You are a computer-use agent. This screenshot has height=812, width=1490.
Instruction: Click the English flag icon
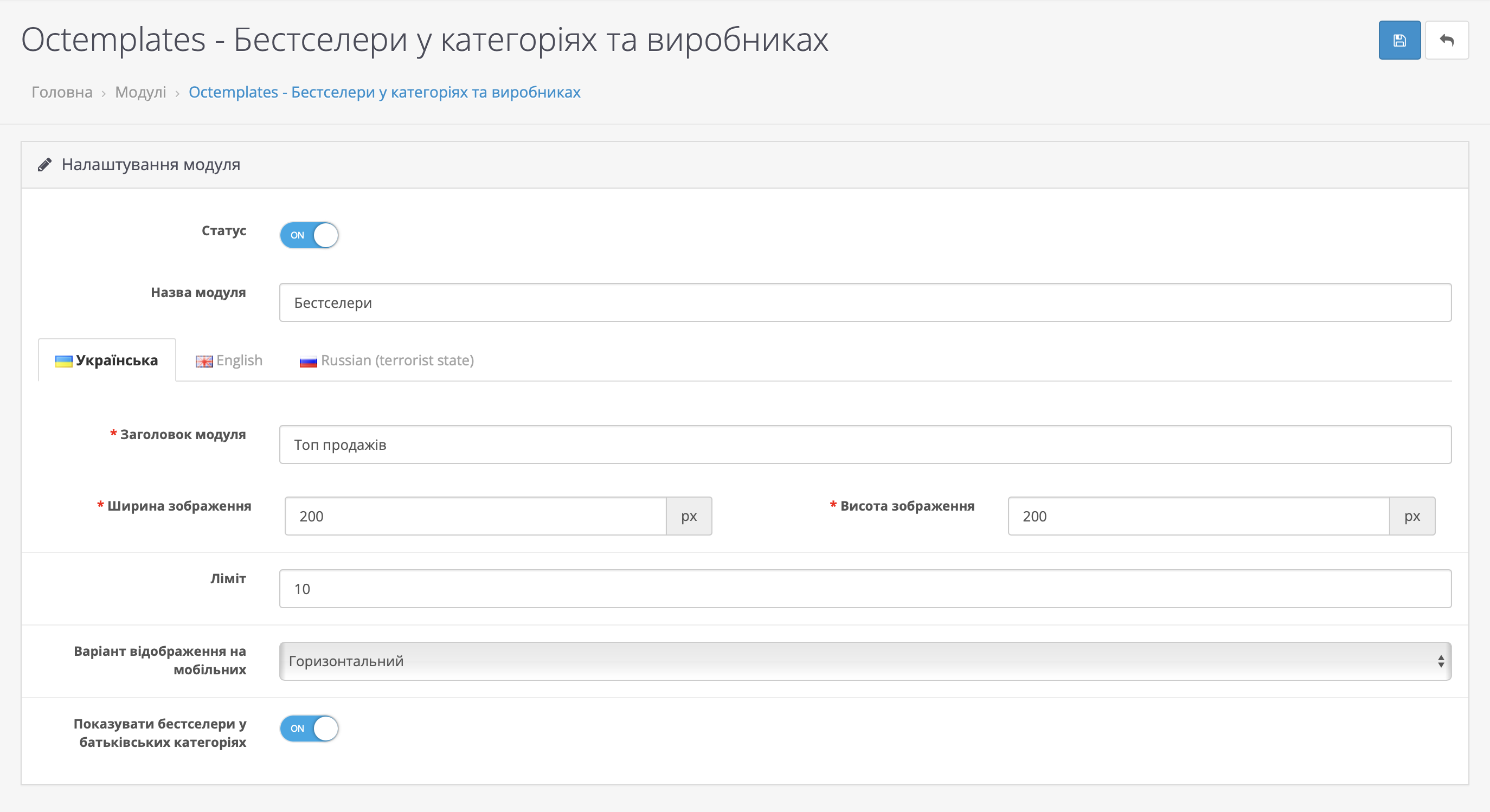(x=204, y=362)
